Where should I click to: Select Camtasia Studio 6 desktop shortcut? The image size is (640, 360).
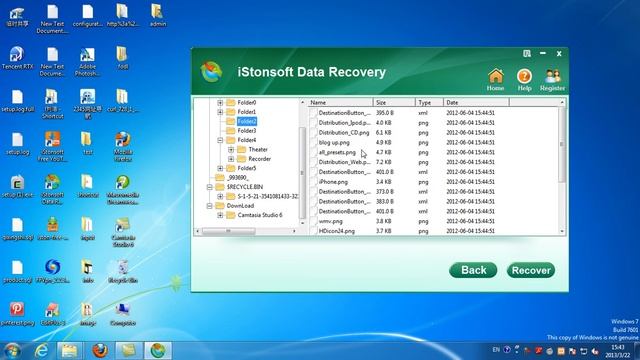pyautogui.click(x=122, y=232)
